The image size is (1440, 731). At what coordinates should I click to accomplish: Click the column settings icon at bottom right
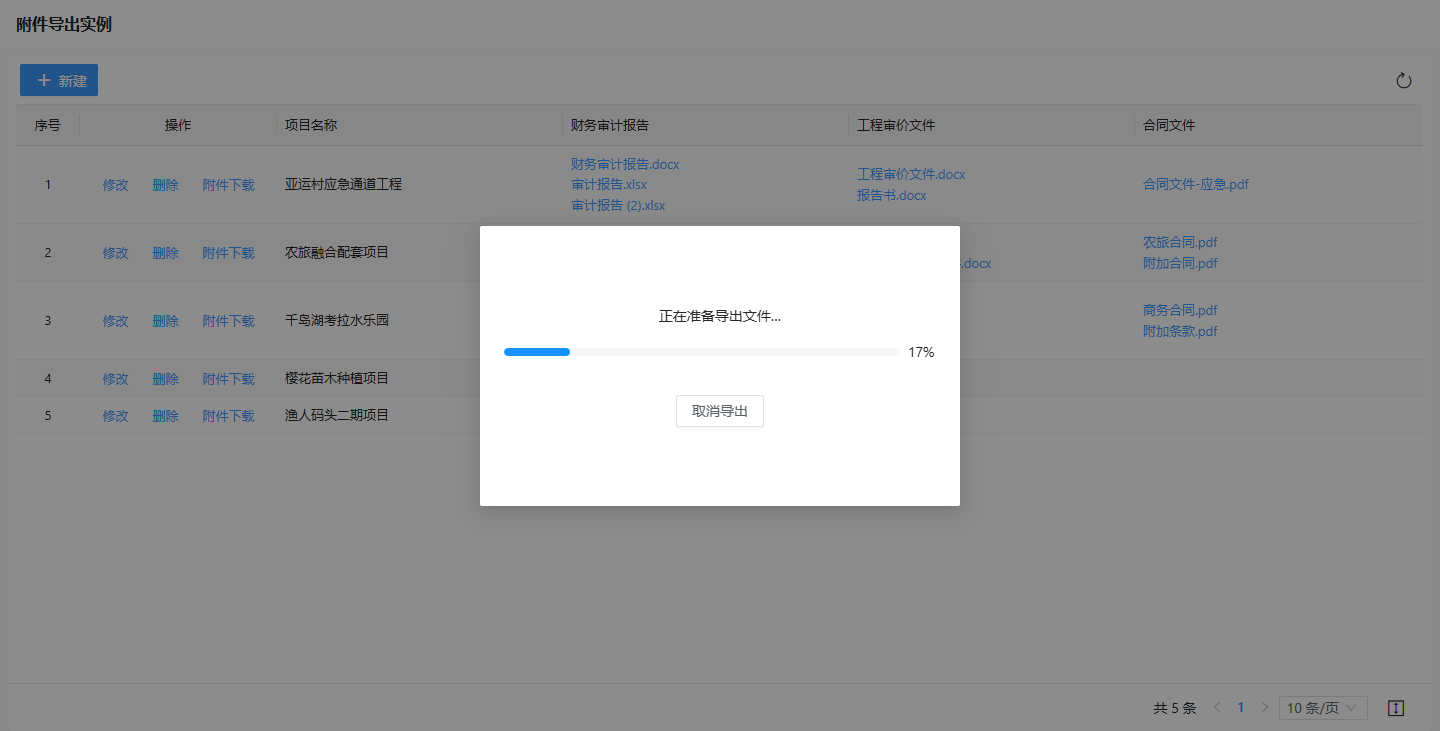1396,708
